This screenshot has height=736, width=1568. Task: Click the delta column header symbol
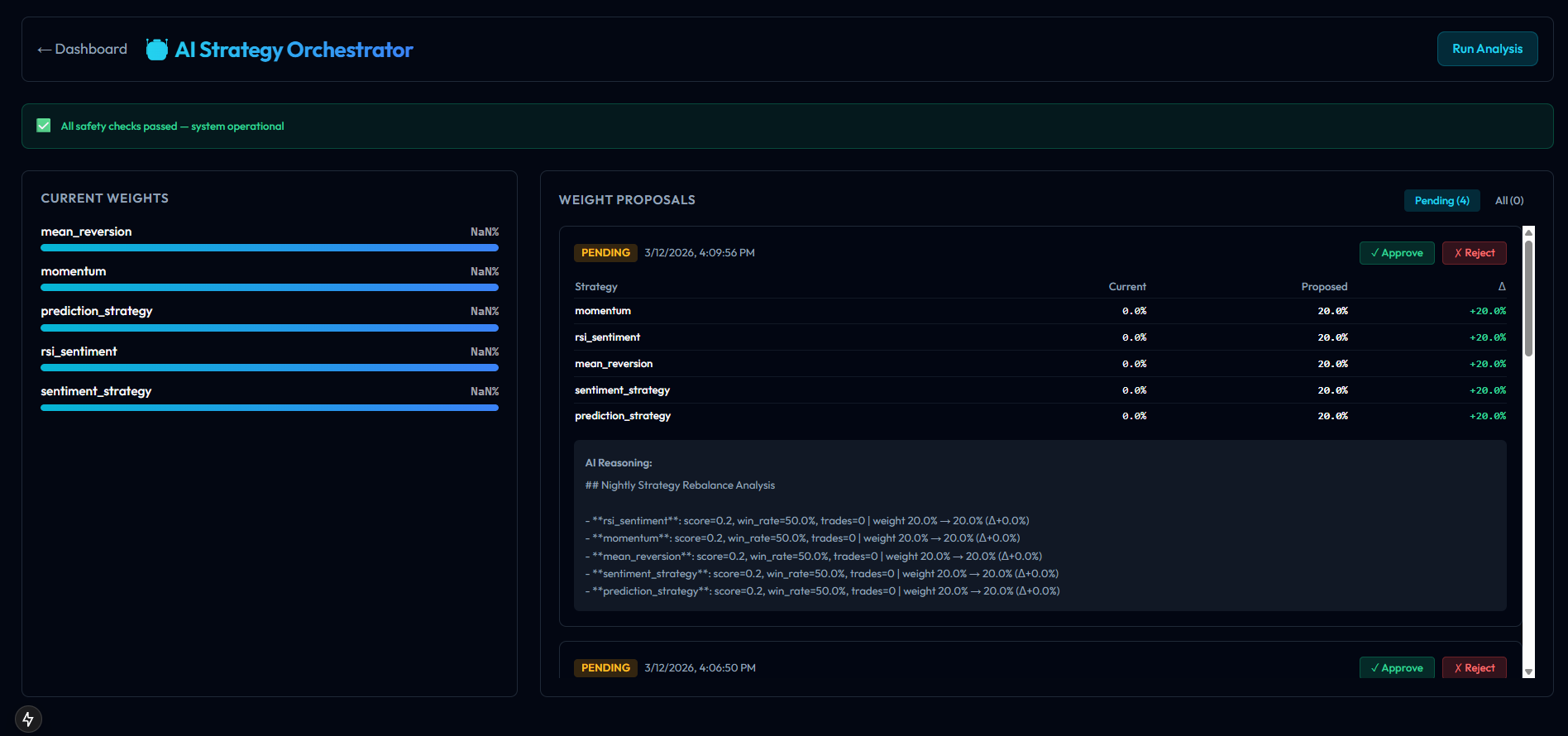point(1501,287)
